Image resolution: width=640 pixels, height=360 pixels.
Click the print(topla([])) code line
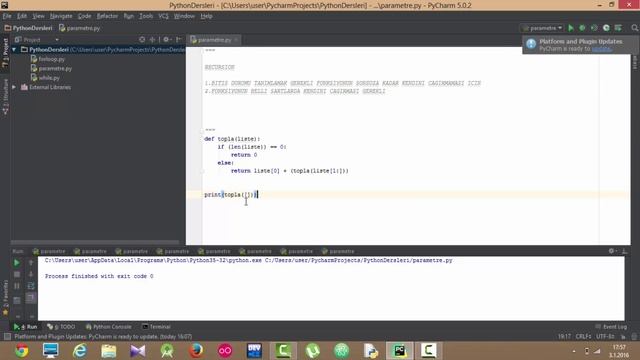(x=231, y=195)
